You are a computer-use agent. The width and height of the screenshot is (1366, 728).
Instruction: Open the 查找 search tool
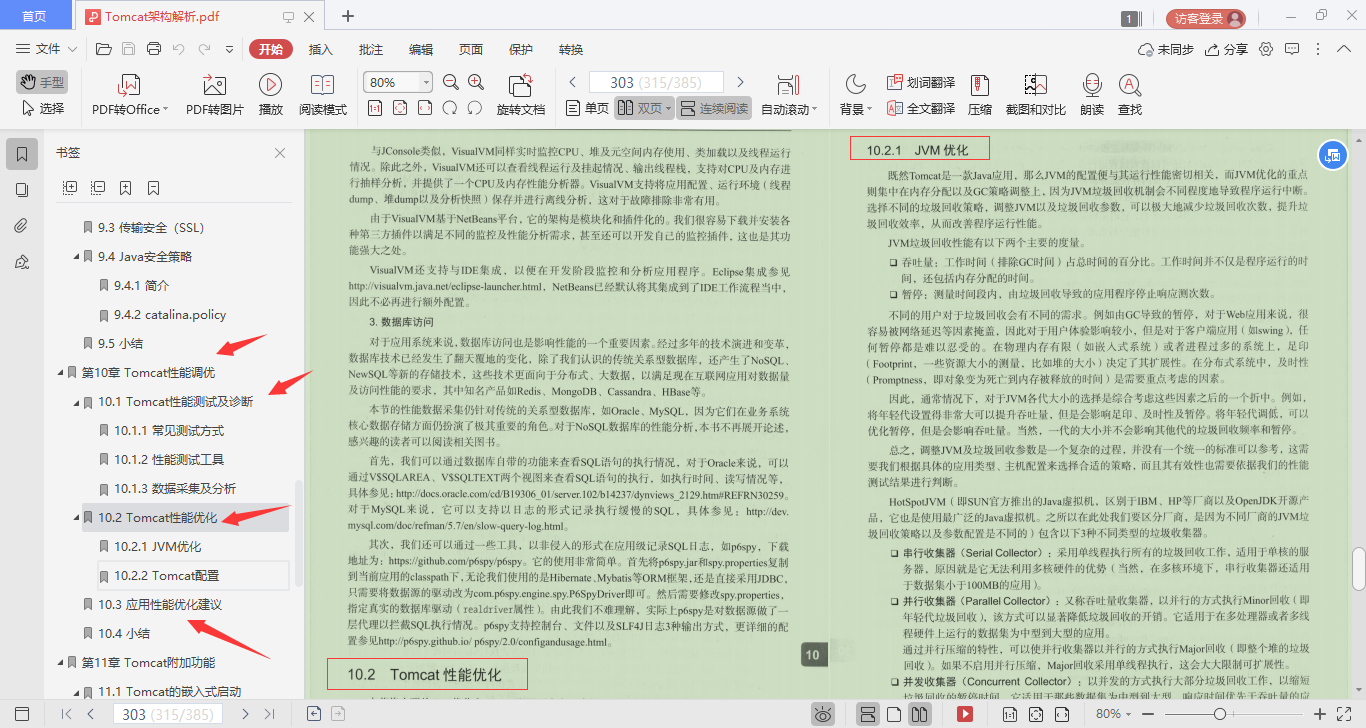(1129, 94)
